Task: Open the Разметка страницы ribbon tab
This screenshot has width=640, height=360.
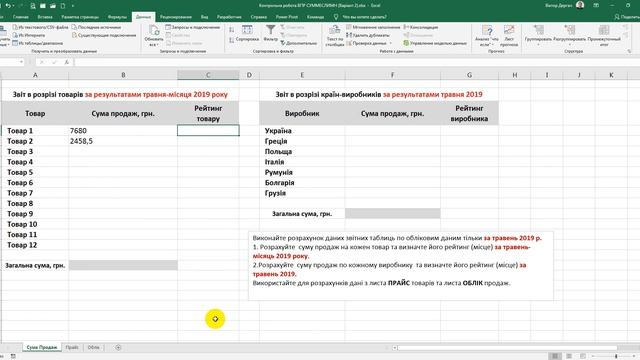Action: pos(80,17)
